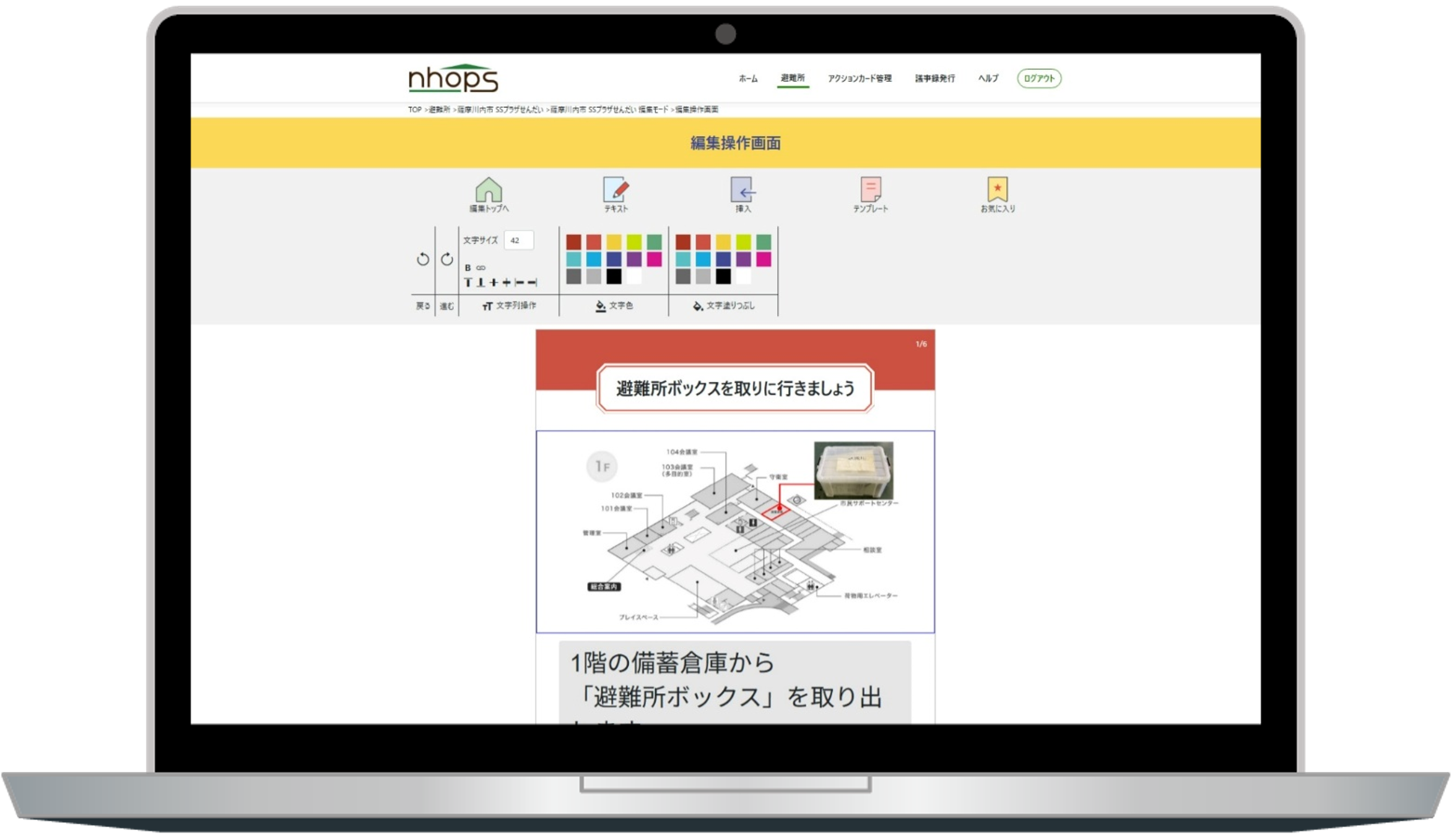Select the text block starting 1階の備蓄倉庫から

735,682
